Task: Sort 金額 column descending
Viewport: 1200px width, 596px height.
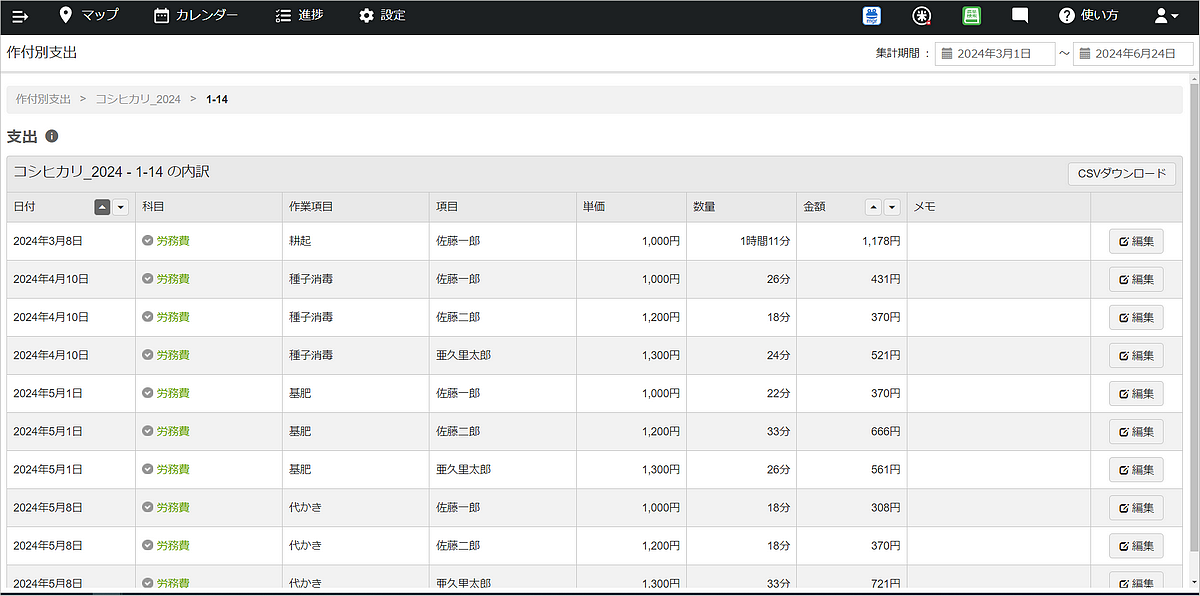Action: (x=892, y=207)
